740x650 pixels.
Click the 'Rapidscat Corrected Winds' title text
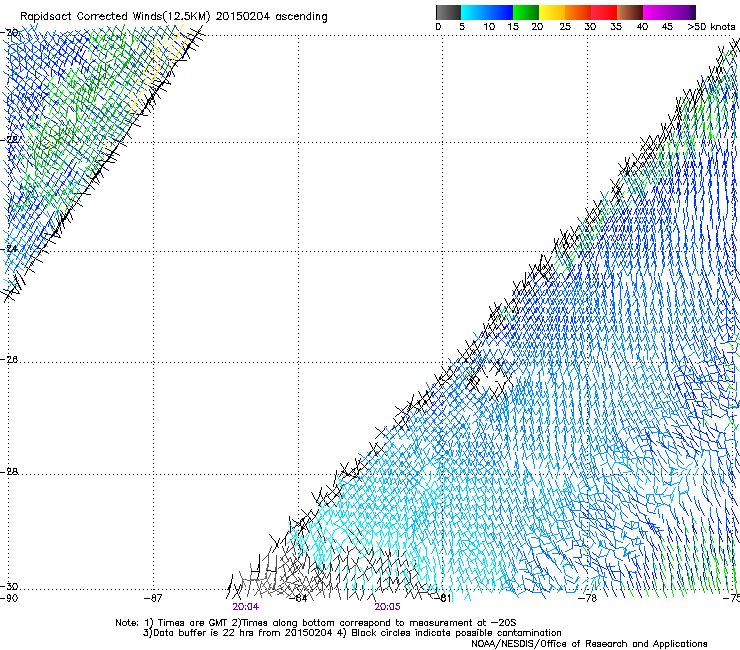coord(91,16)
